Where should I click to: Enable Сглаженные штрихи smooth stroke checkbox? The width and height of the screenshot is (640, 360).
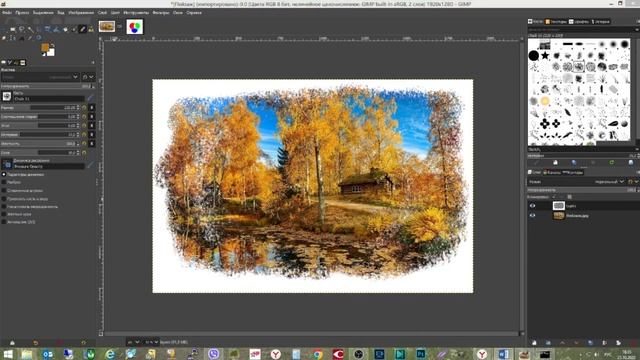coord(4,191)
